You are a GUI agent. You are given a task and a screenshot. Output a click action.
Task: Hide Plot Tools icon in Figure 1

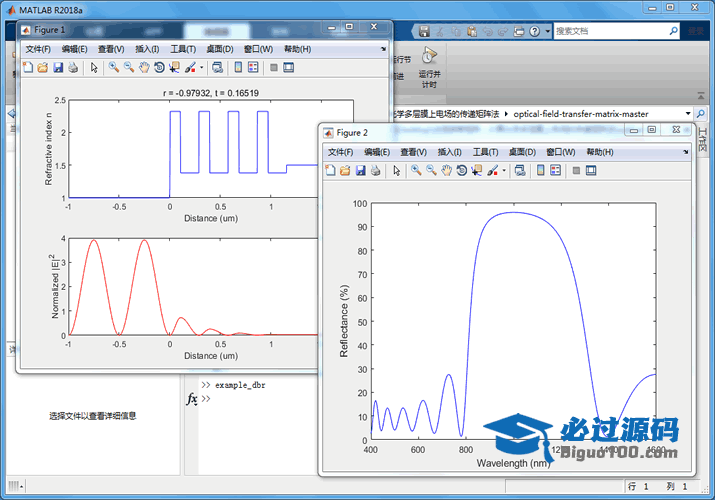[x=274, y=67]
